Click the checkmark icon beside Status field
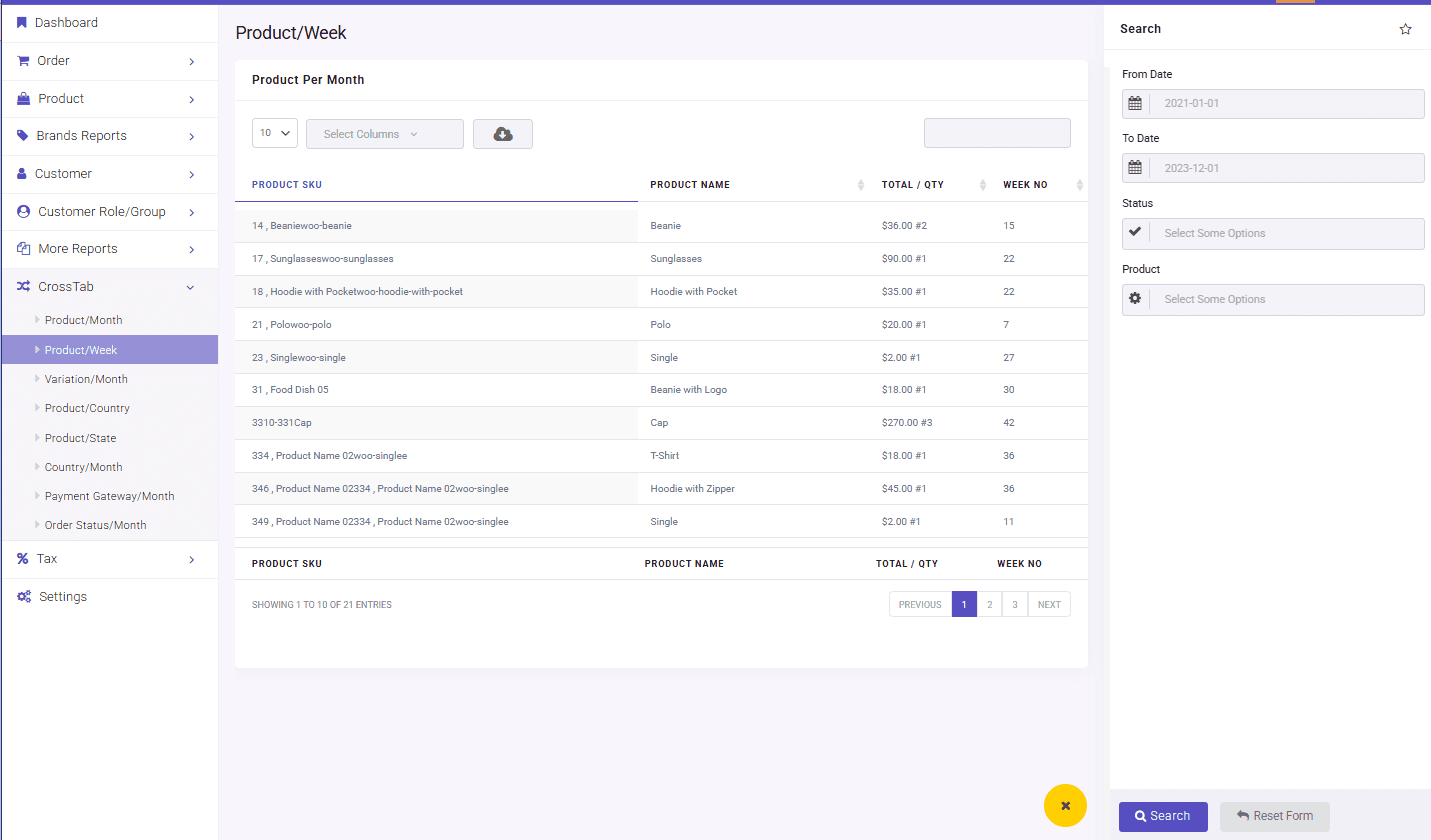 1135,233
